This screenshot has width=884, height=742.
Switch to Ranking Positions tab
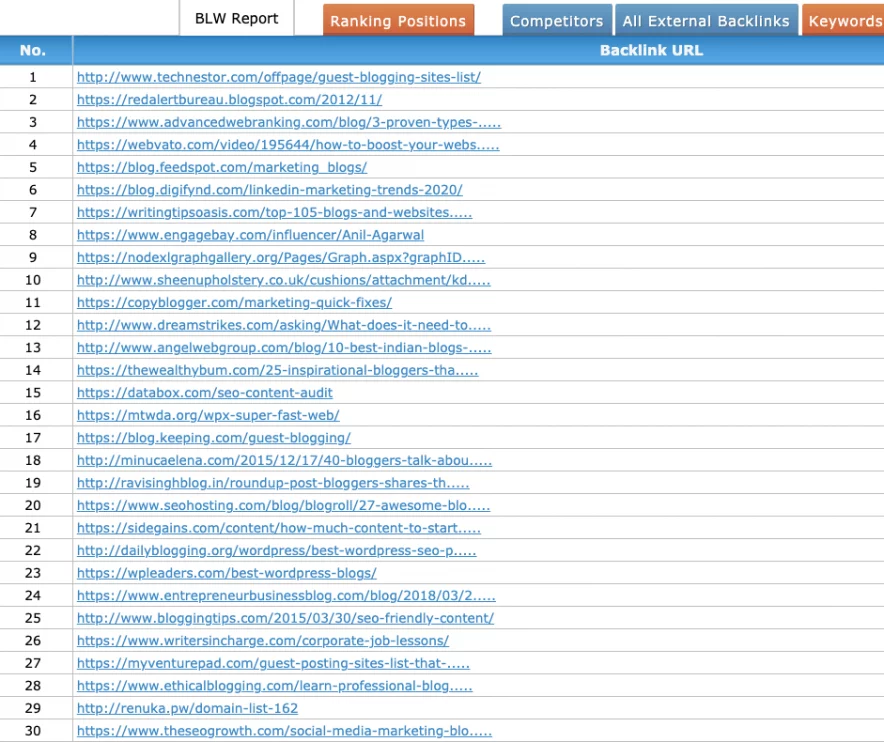[x=398, y=21]
